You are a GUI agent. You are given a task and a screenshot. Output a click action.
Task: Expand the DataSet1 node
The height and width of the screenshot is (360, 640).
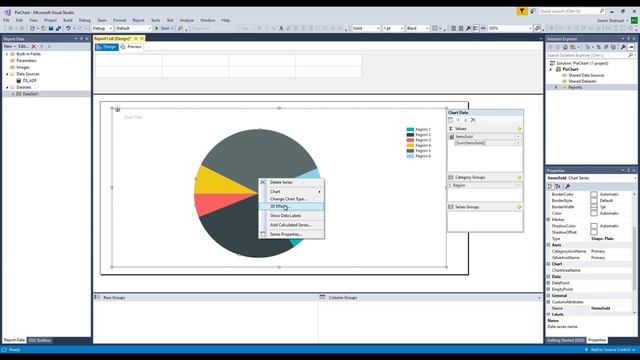pyautogui.click(x=13, y=94)
